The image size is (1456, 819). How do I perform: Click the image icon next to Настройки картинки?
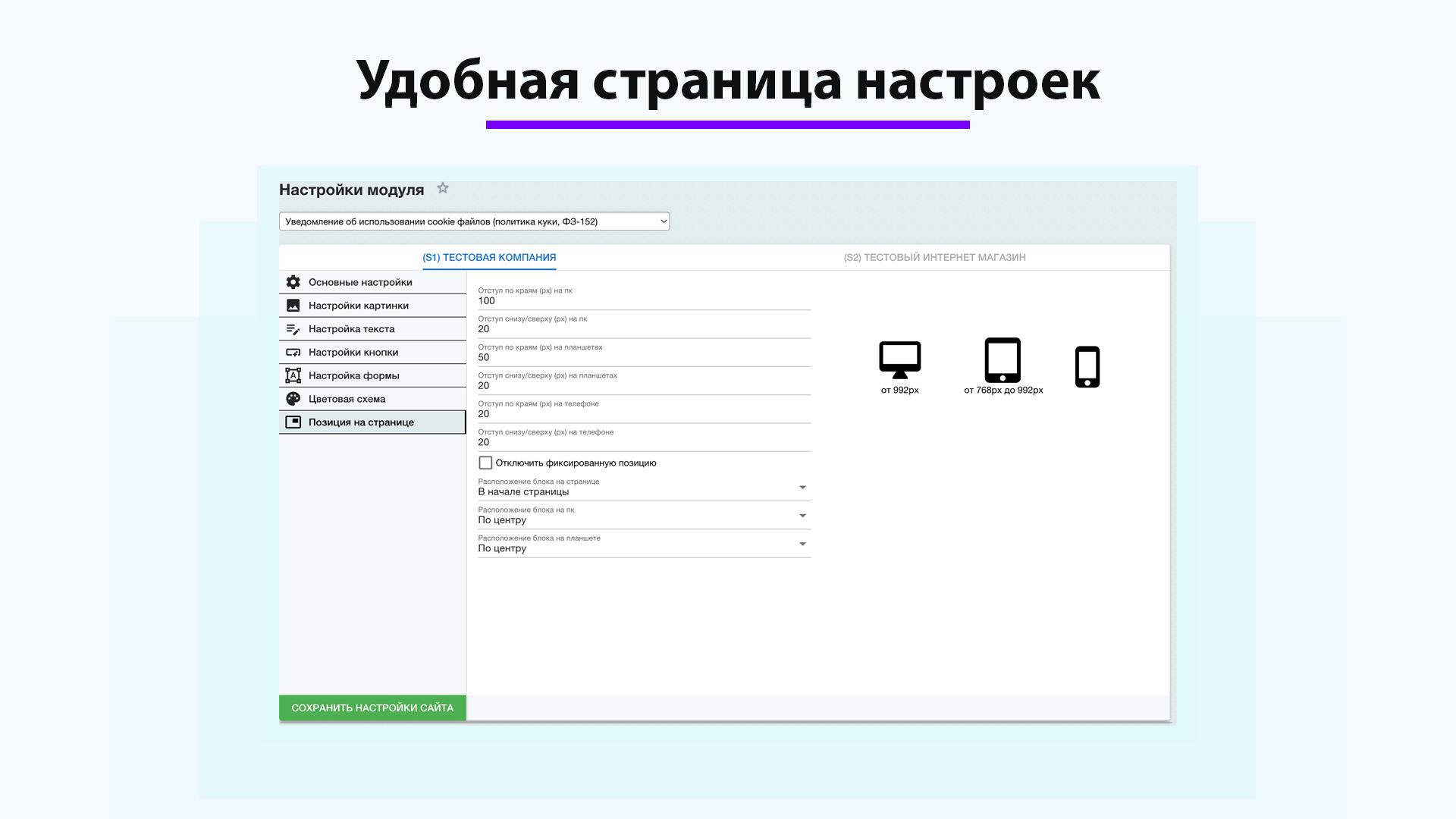[293, 305]
